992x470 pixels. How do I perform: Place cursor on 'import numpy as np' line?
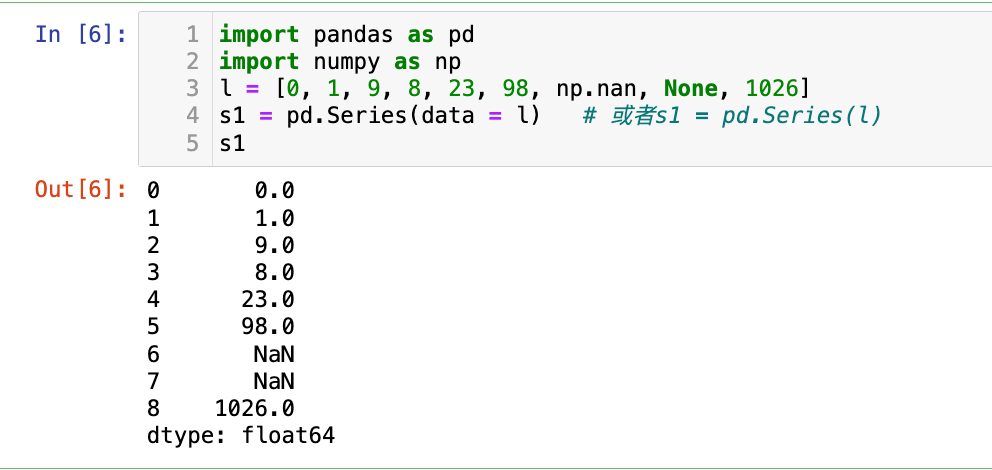pos(339,61)
